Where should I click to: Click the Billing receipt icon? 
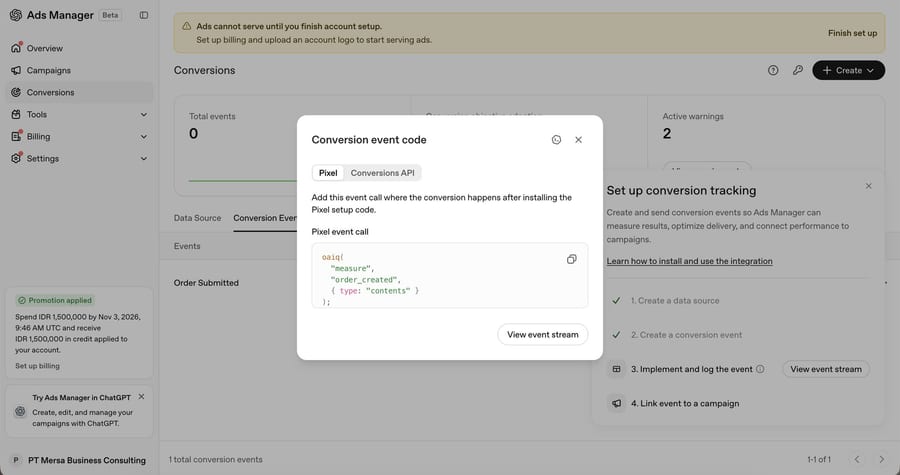tap(16, 137)
